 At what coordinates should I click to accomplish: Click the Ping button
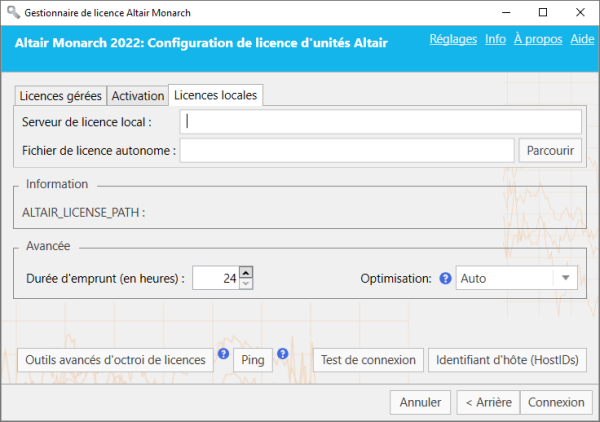(253, 360)
